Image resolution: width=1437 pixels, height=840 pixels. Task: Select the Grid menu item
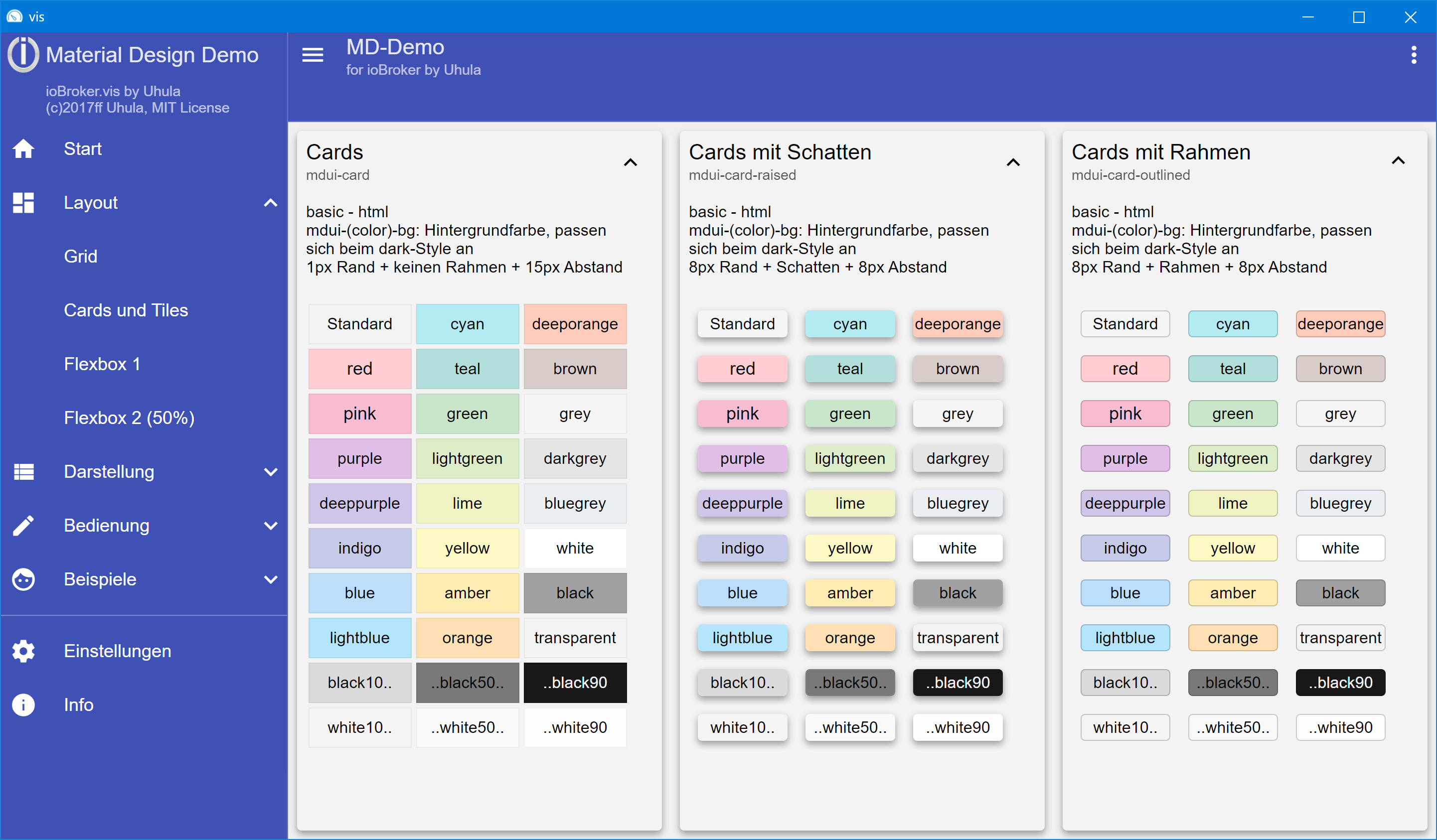click(80, 256)
